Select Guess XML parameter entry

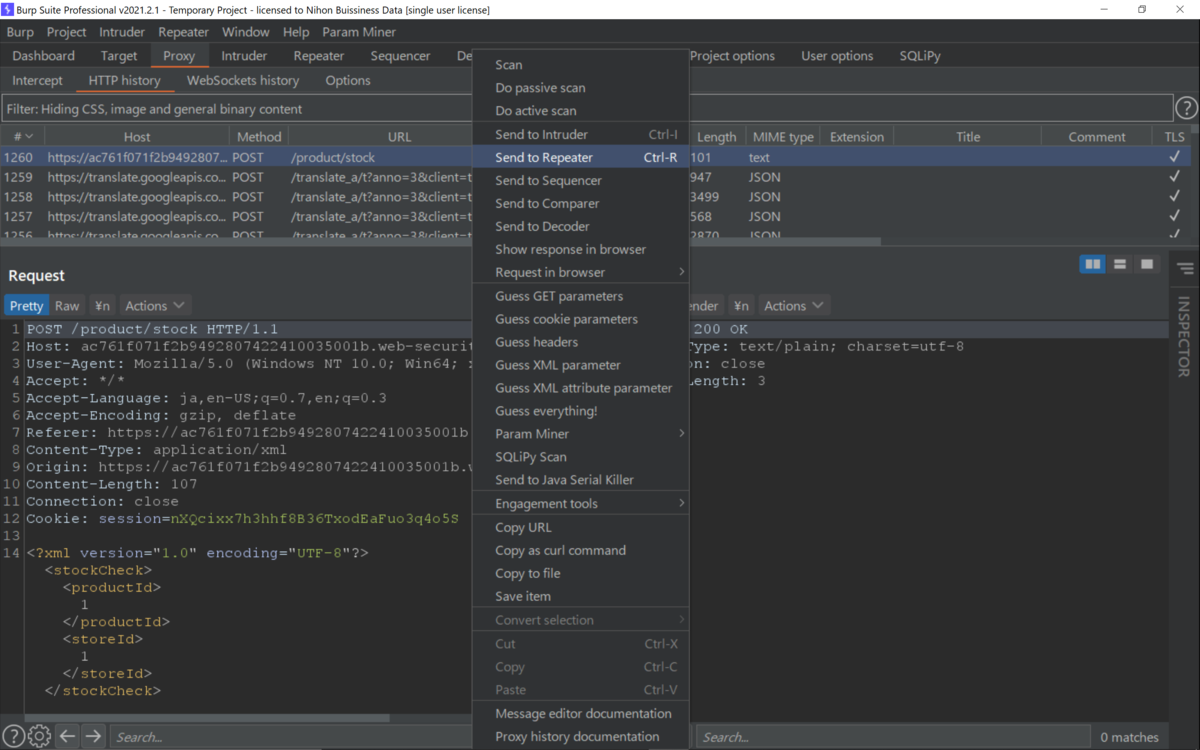(x=580, y=365)
